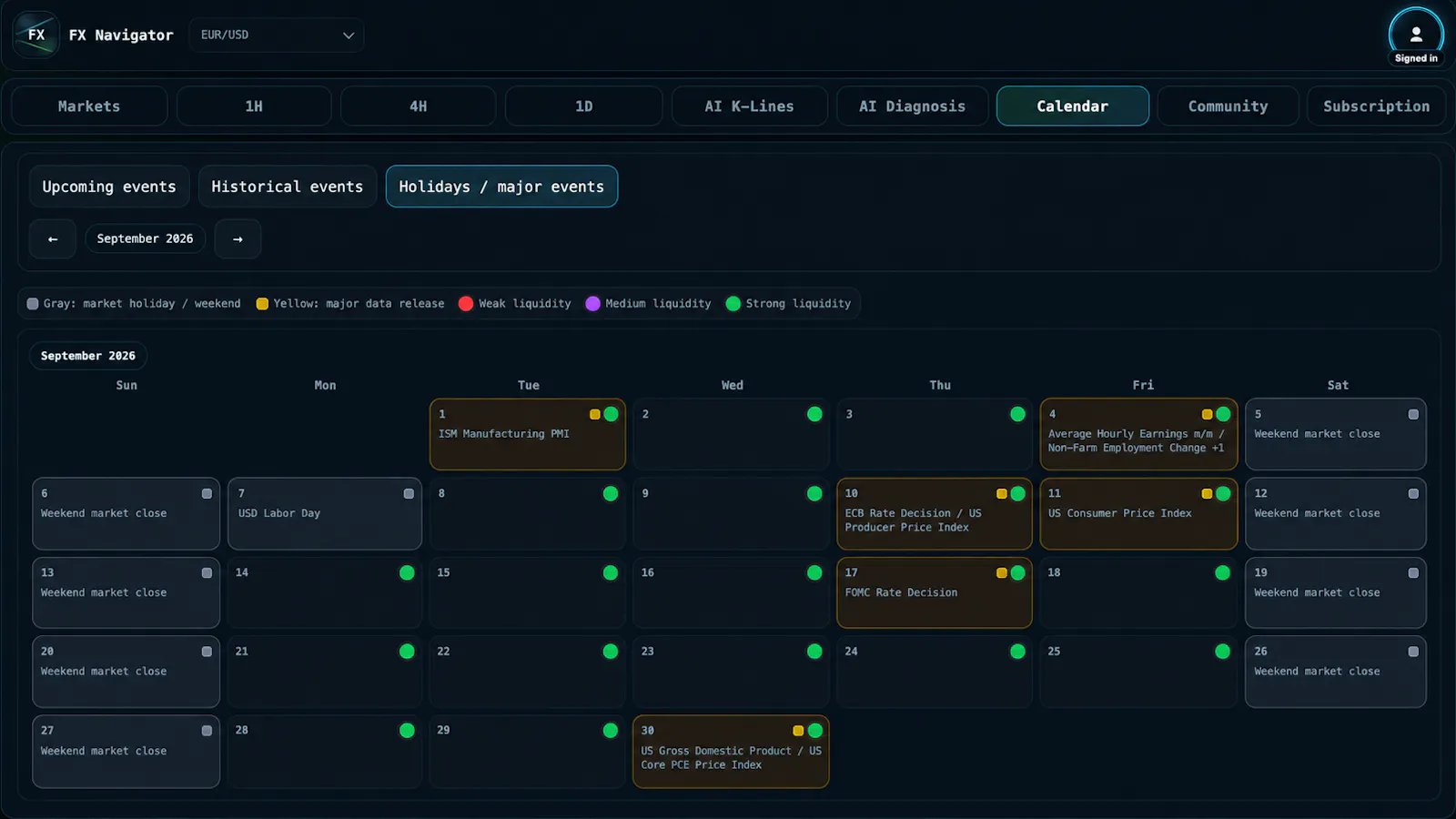
Task: Open the AI K-Lines tab
Action: click(x=750, y=106)
